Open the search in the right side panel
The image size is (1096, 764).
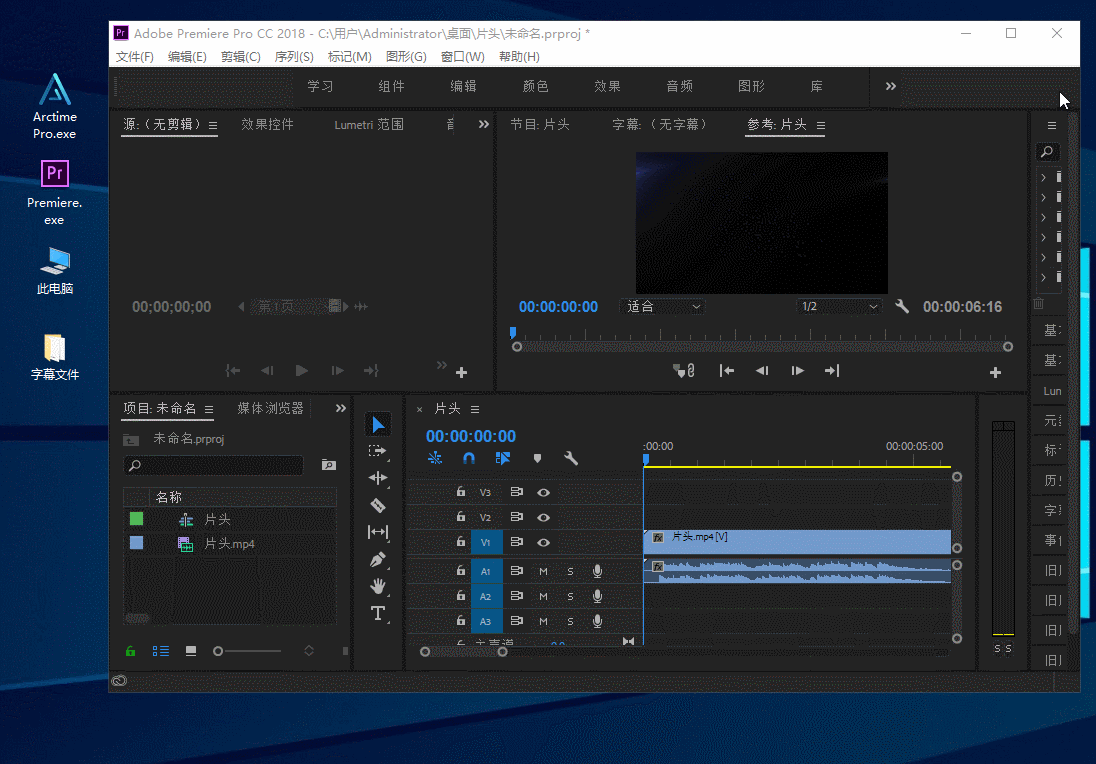(x=1047, y=152)
